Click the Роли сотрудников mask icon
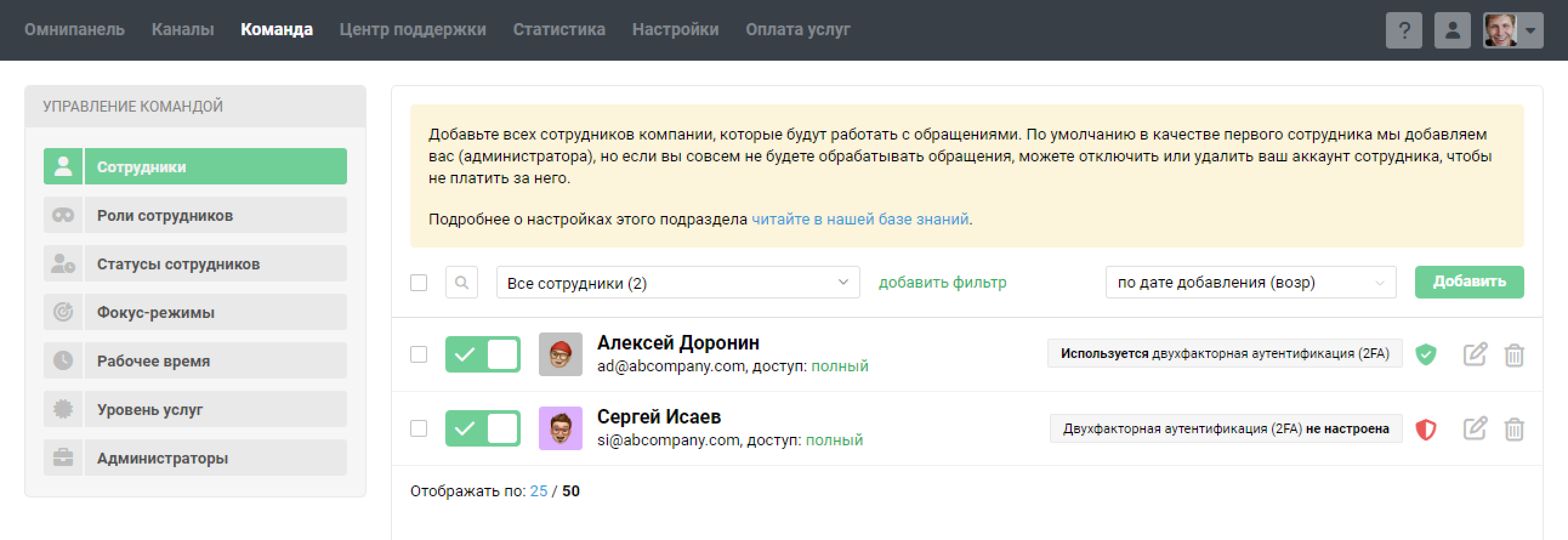 click(x=63, y=215)
